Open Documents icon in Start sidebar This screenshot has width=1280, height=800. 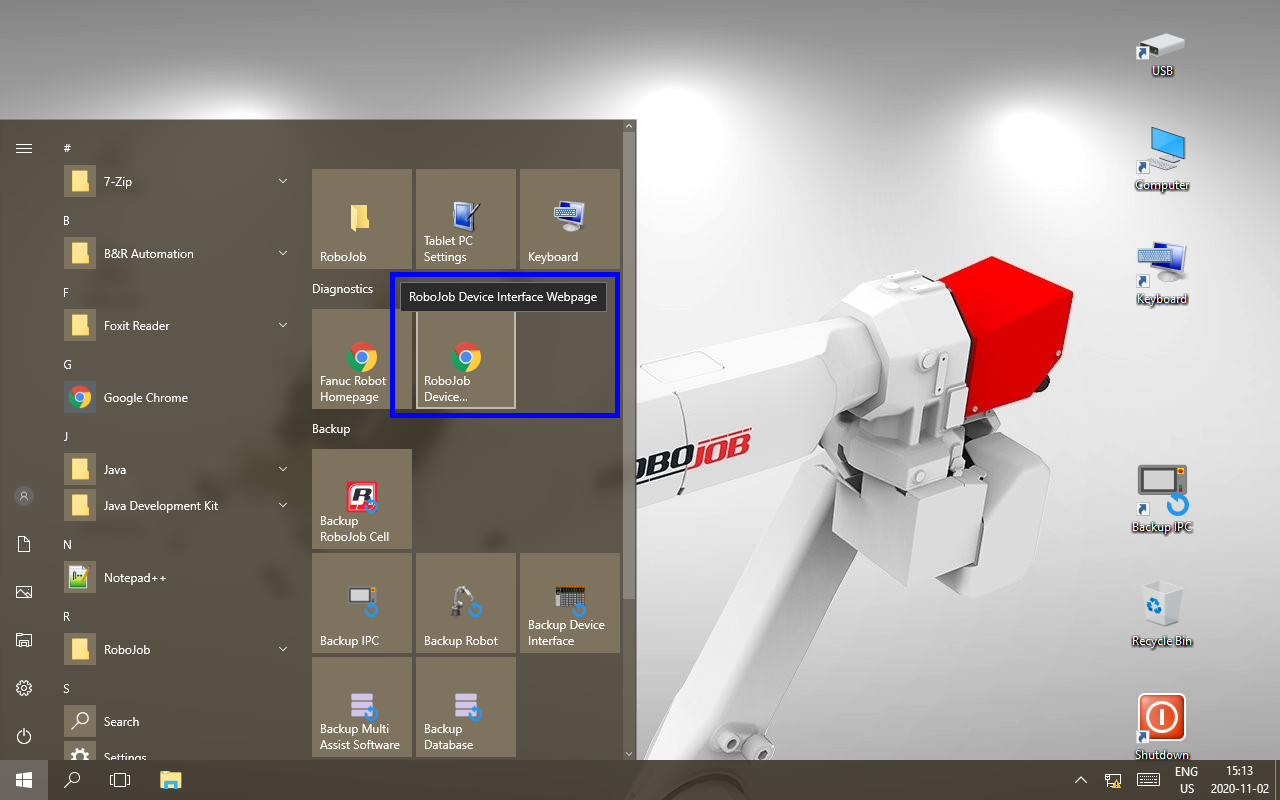(24, 544)
